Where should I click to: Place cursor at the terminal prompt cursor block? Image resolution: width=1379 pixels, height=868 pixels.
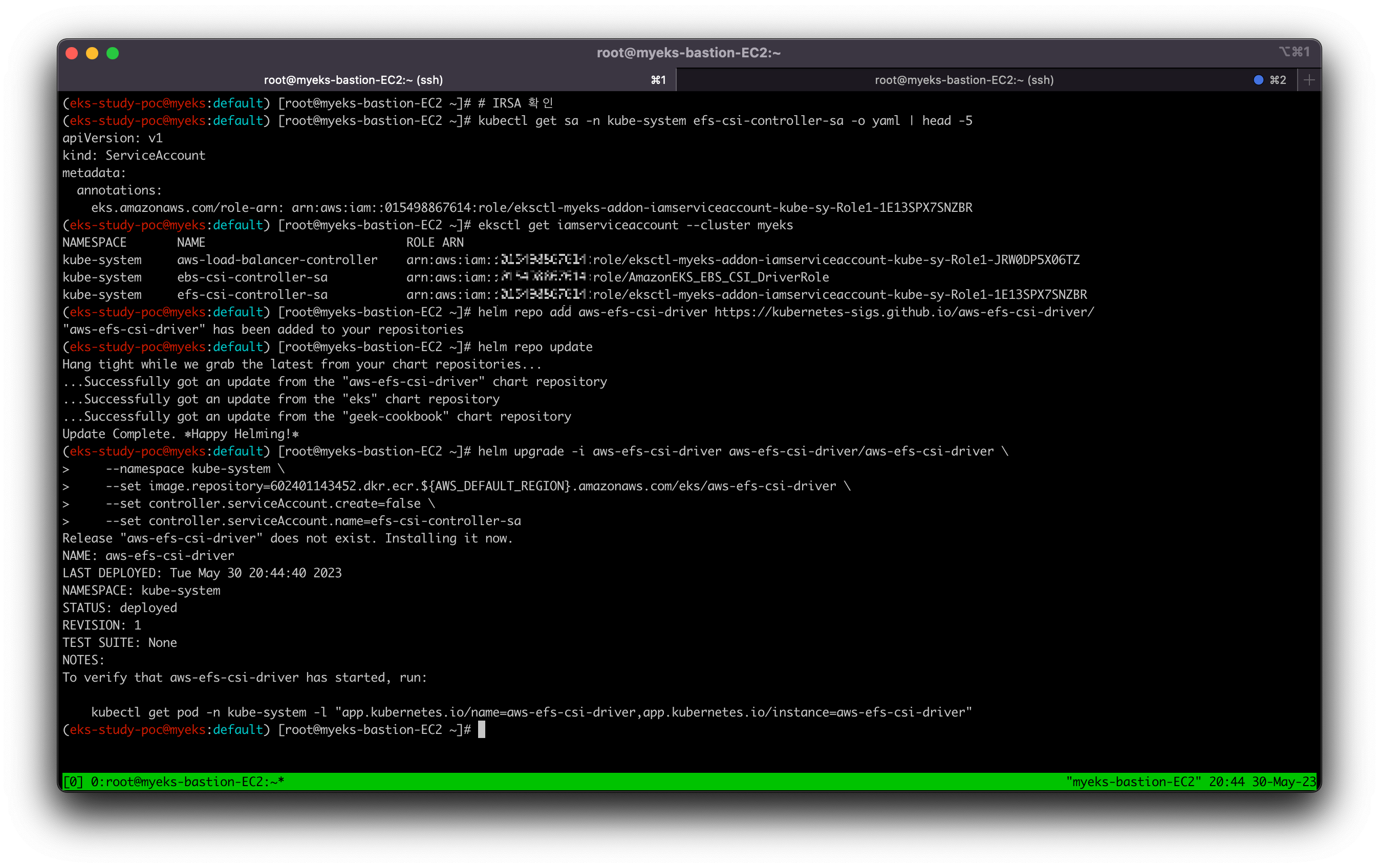point(482,729)
